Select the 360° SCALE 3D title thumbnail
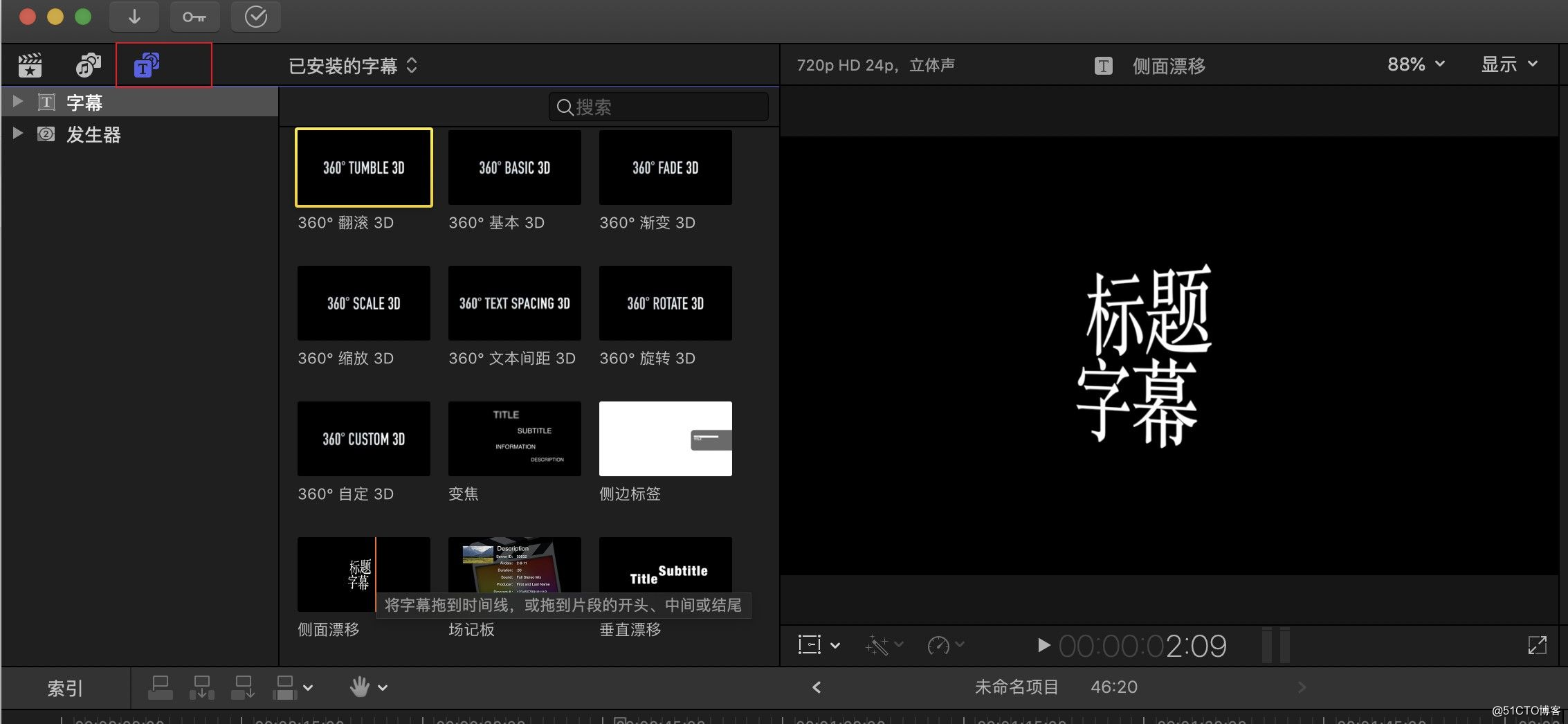The height and width of the screenshot is (724, 1568). point(364,303)
